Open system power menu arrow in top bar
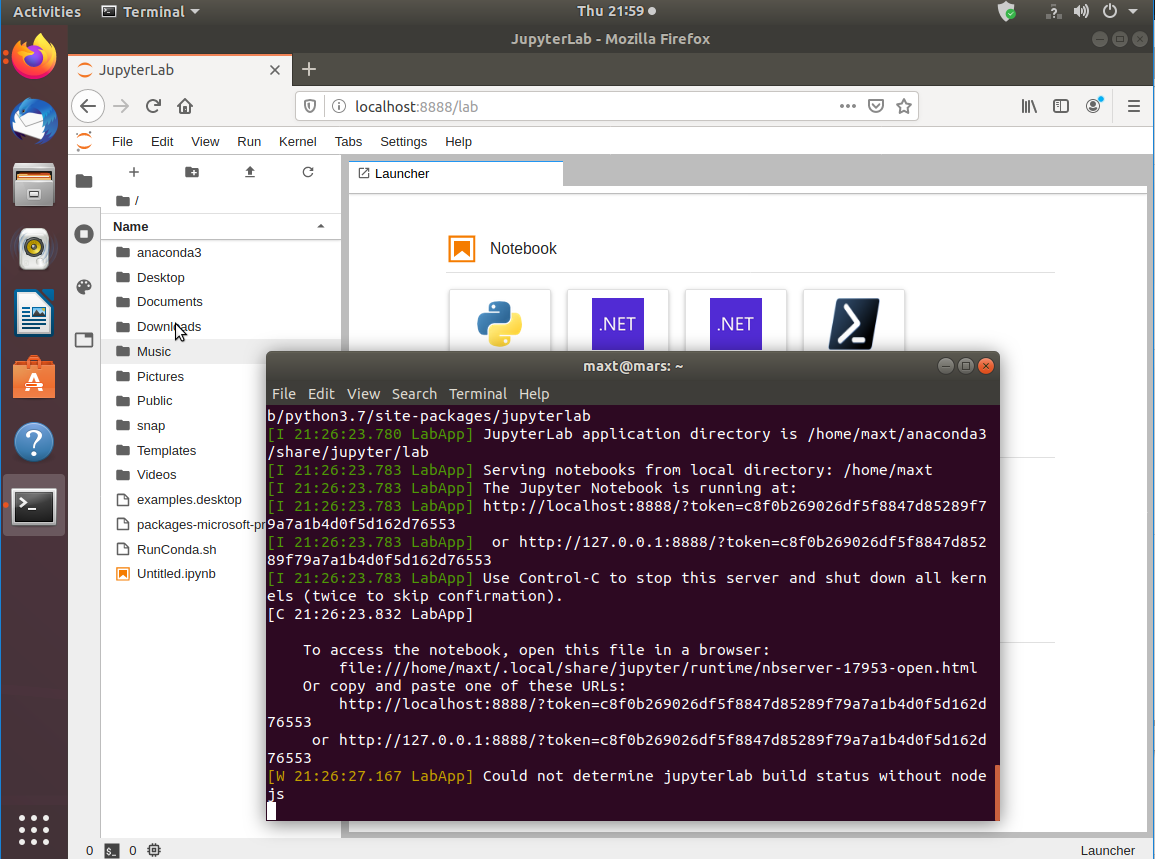The width and height of the screenshot is (1155, 859). tap(1132, 11)
